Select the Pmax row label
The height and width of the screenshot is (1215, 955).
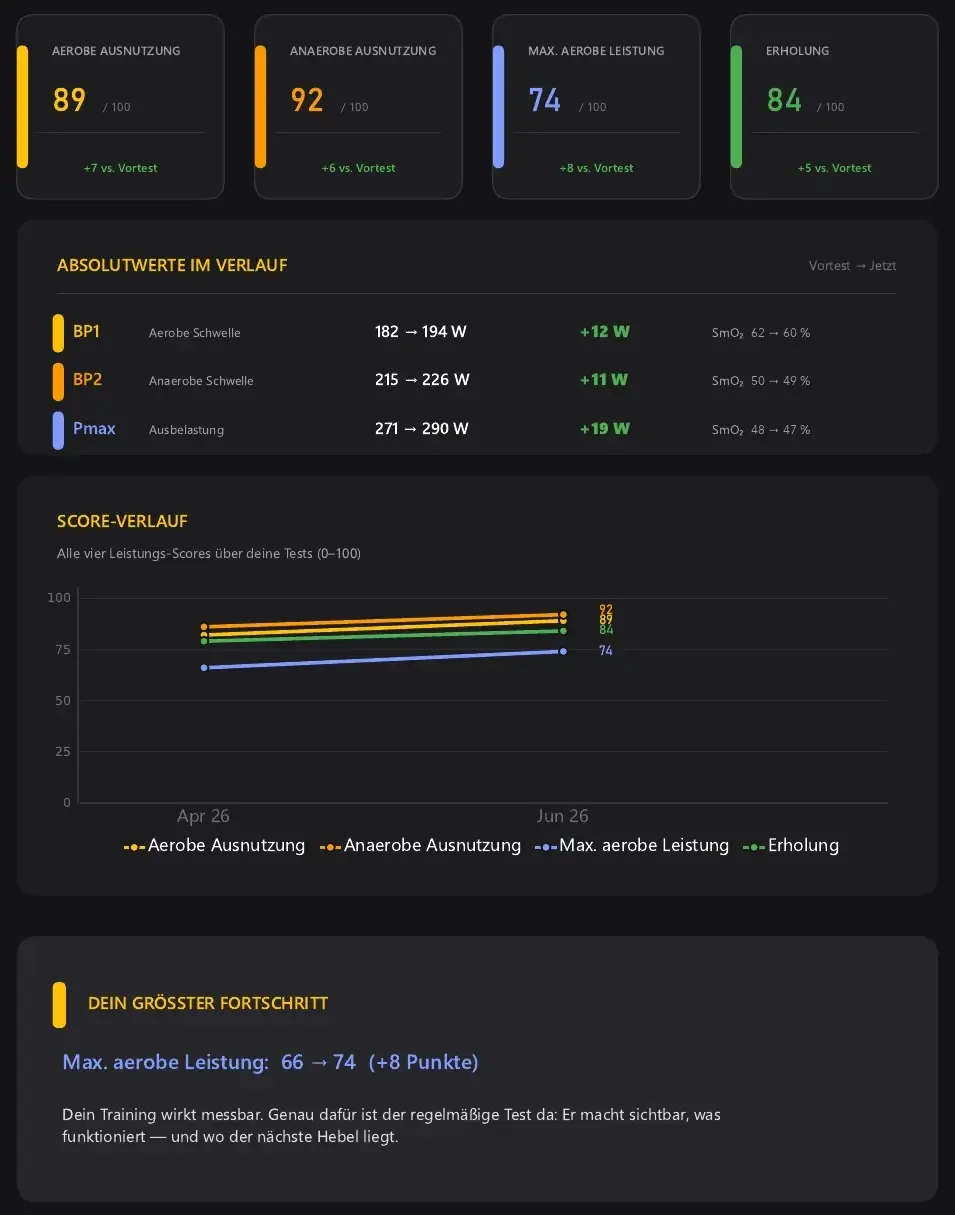click(x=94, y=429)
